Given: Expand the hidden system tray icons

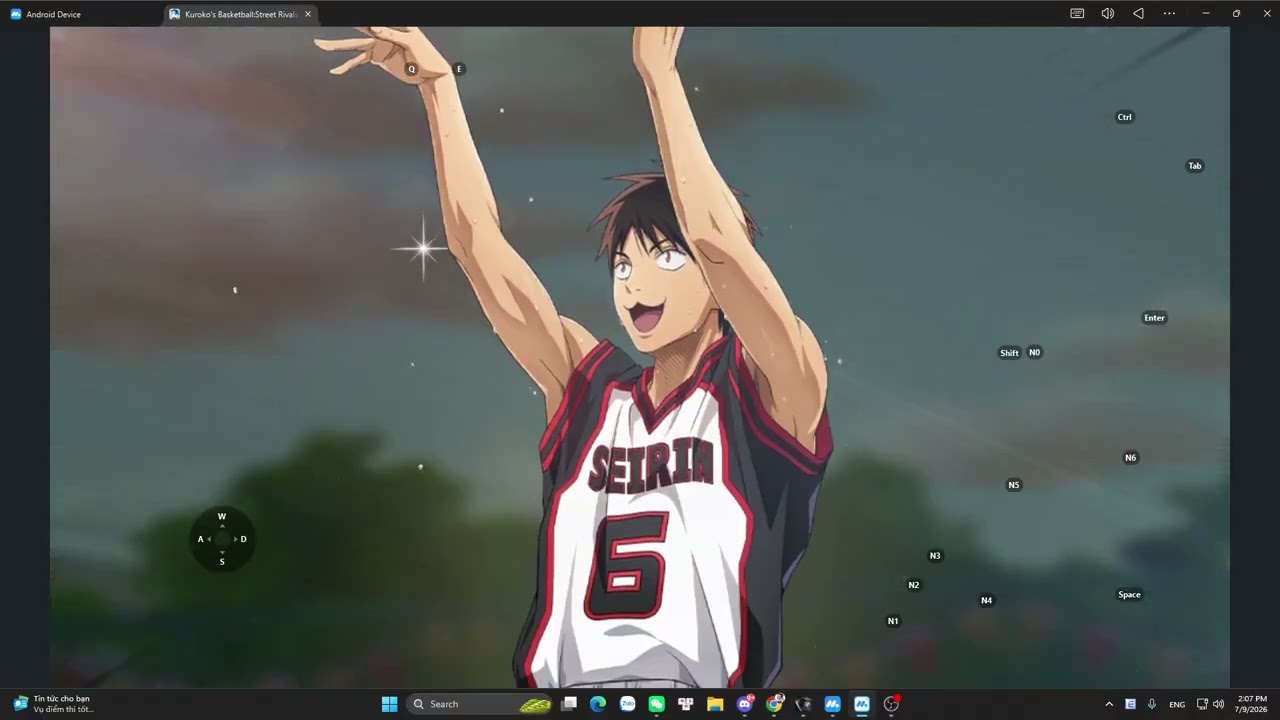Looking at the screenshot, I should 1109,704.
